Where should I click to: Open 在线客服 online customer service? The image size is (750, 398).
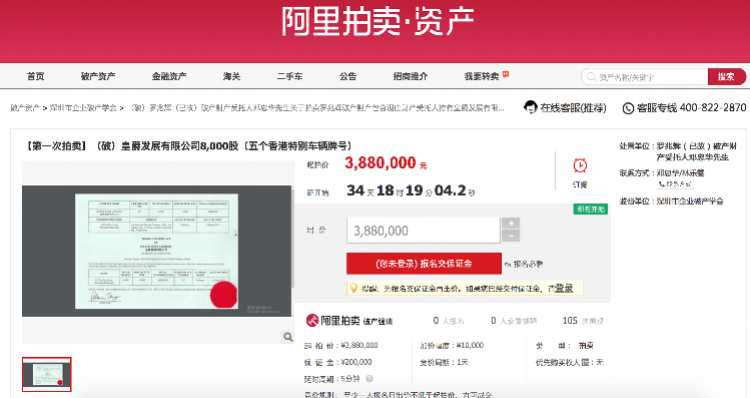pos(573,108)
